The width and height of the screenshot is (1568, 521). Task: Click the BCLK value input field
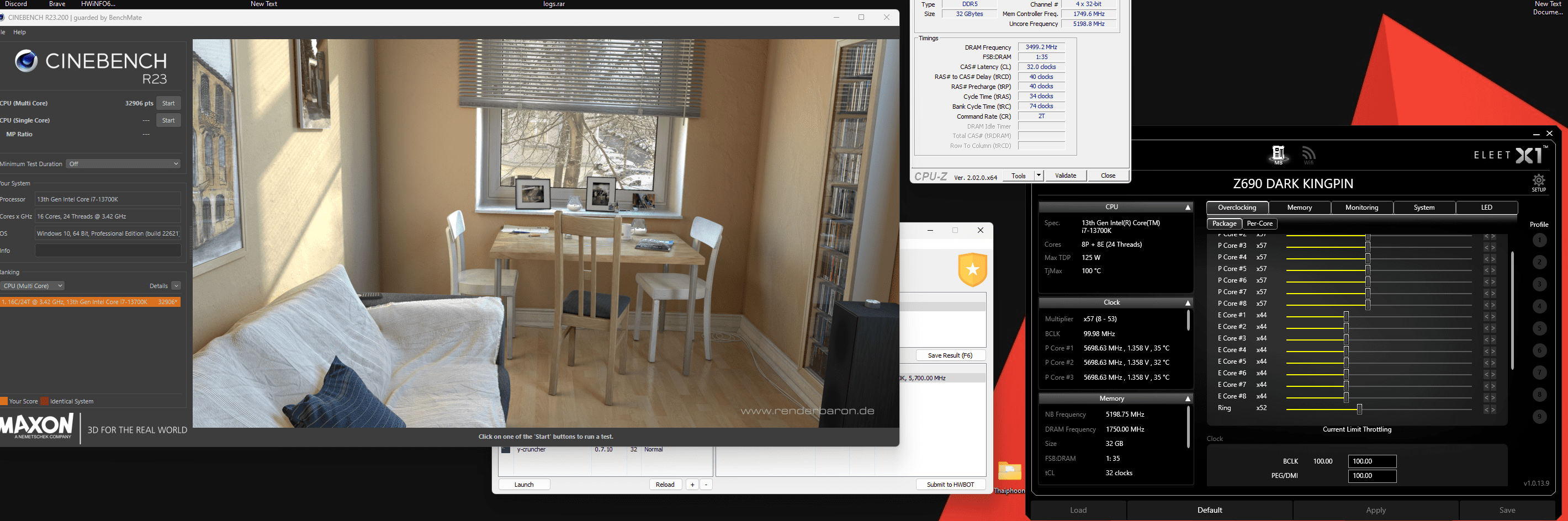[x=1372, y=461]
